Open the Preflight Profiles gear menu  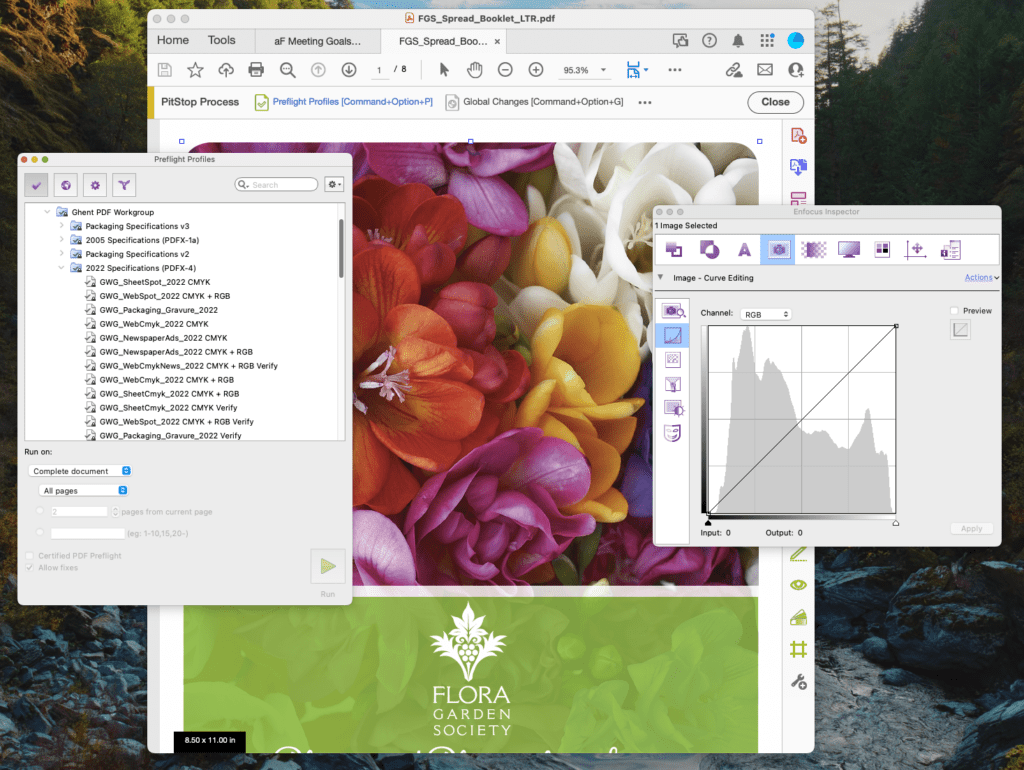pos(334,185)
